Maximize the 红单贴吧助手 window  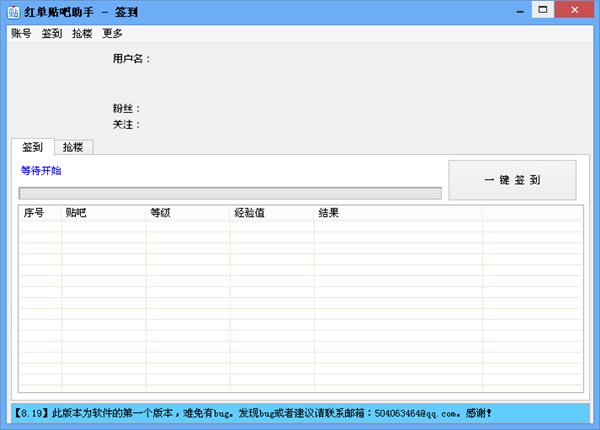point(543,10)
